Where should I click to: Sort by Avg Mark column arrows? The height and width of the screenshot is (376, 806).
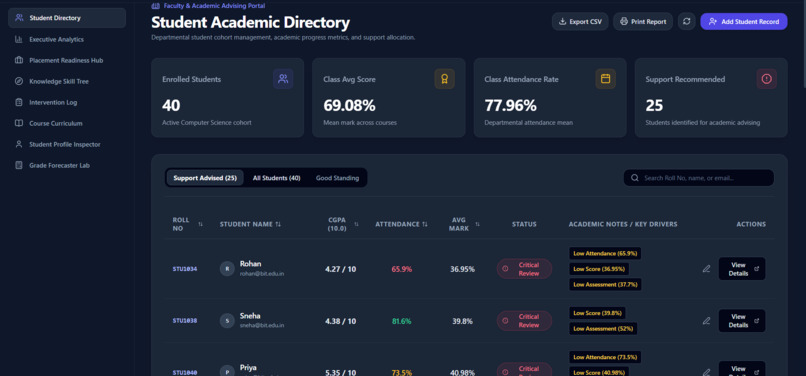coord(478,224)
